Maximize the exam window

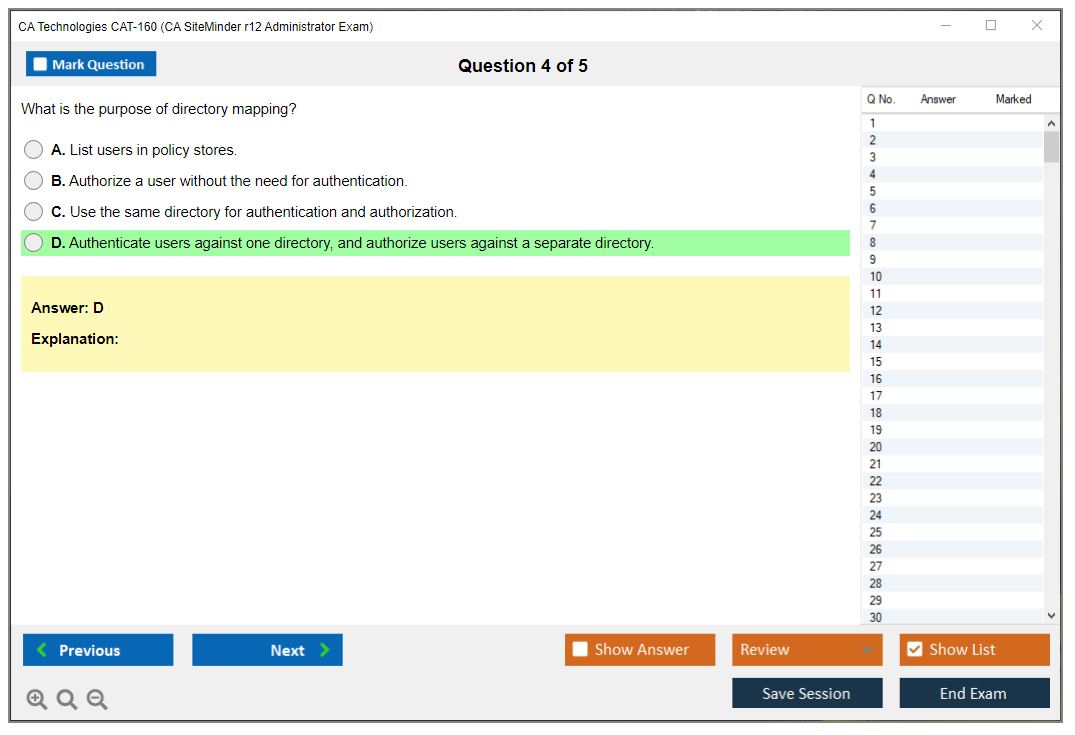tap(991, 26)
